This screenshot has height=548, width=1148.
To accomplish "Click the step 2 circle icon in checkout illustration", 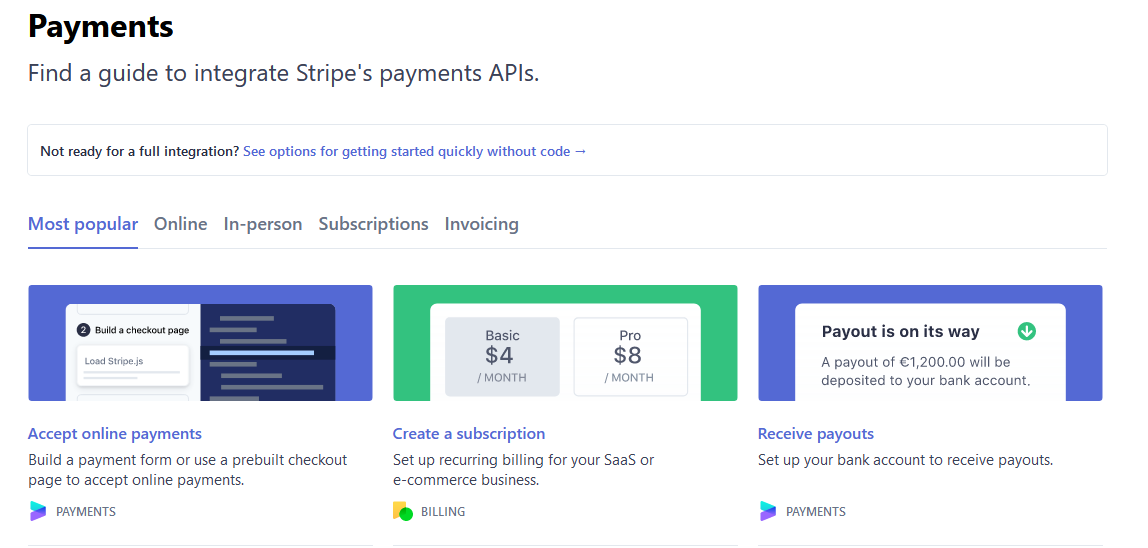I will pos(83,330).
